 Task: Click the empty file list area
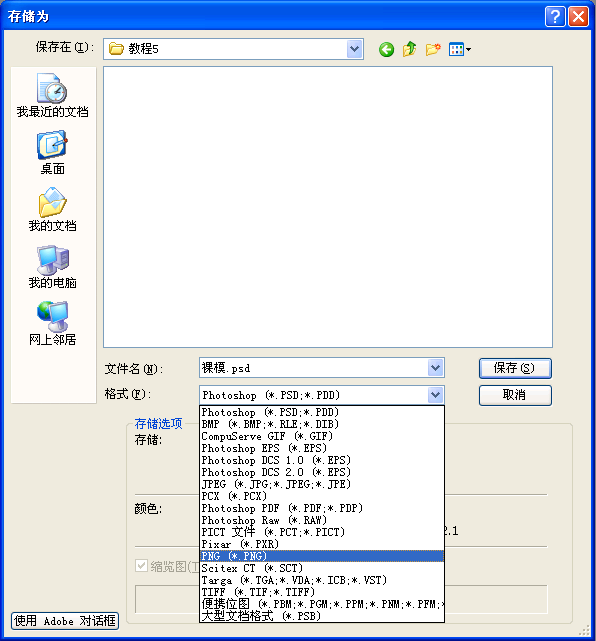coord(328,207)
